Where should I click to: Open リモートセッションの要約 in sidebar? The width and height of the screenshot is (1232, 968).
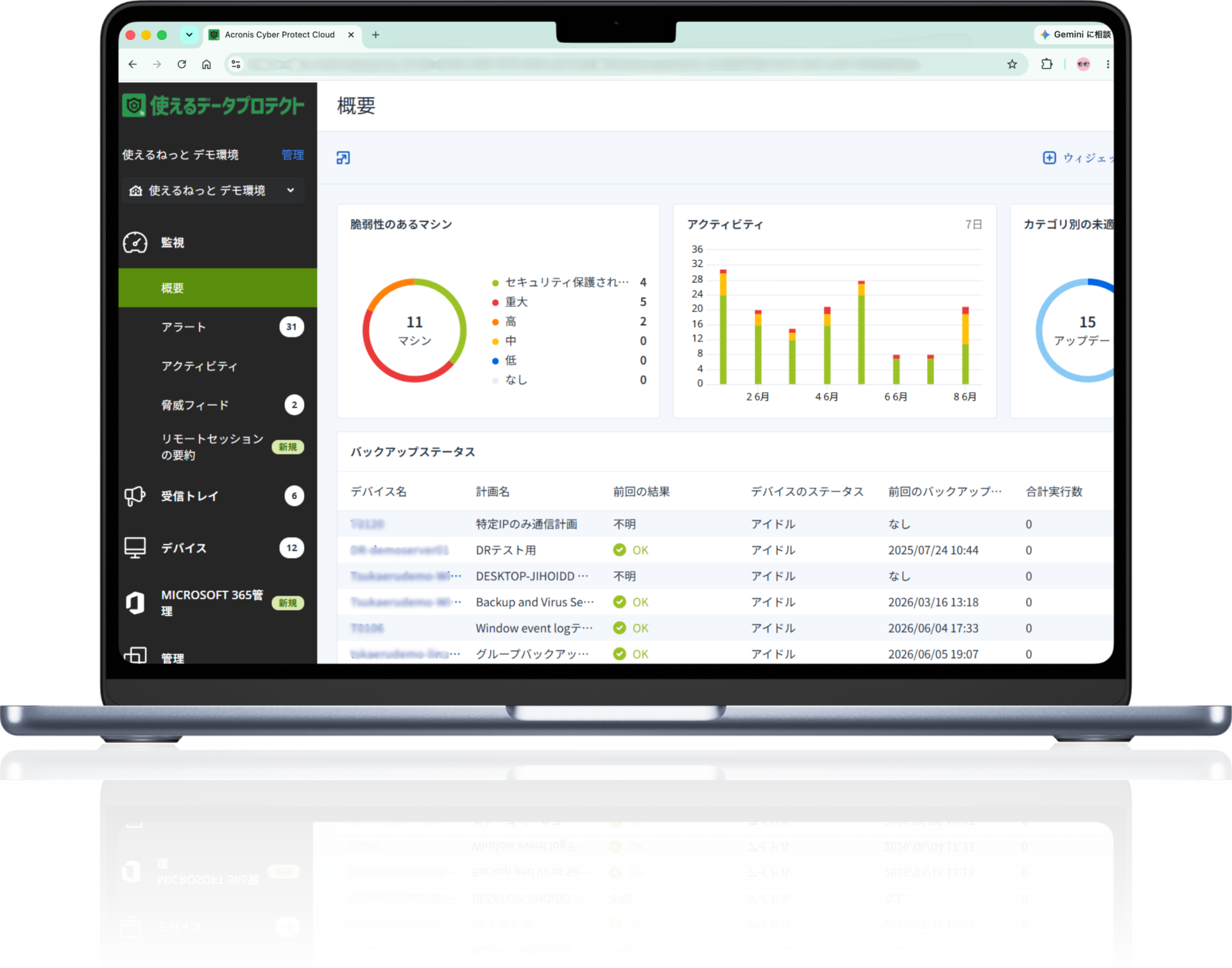[x=212, y=447]
